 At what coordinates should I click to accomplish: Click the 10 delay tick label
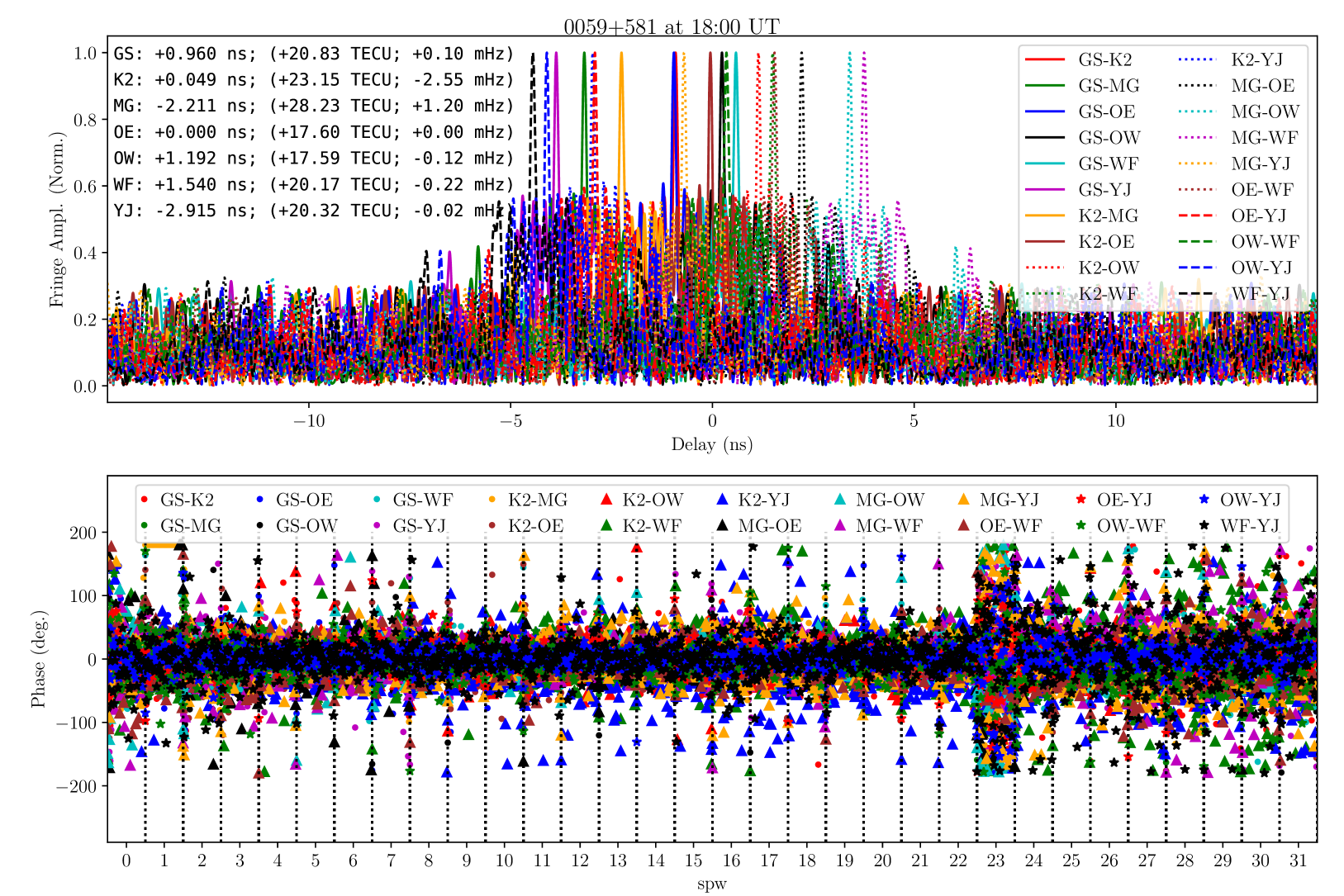[1116, 420]
